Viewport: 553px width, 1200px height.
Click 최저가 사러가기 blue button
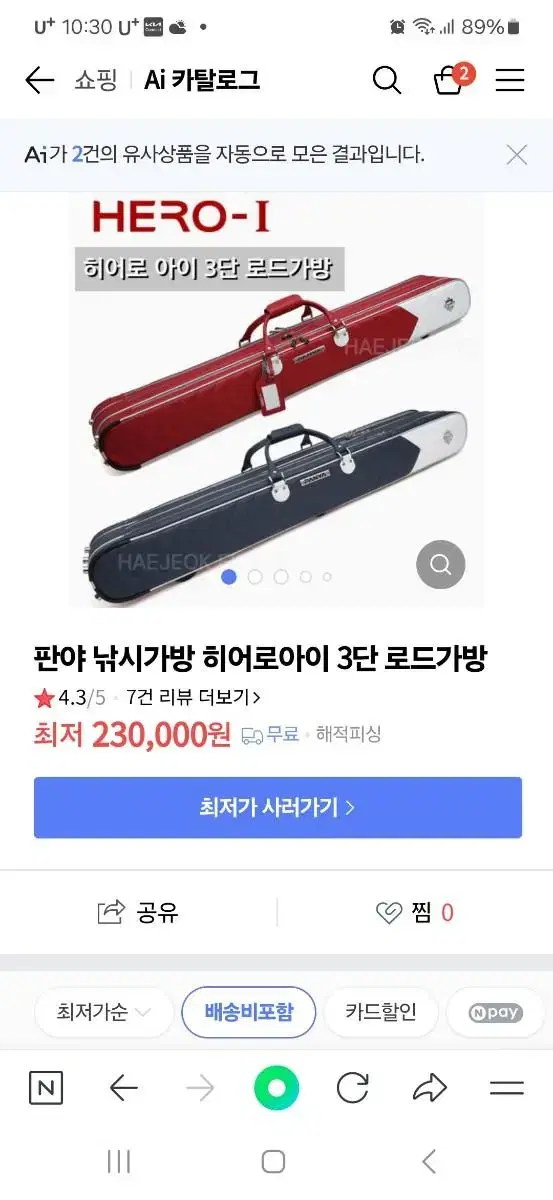coord(278,807)
